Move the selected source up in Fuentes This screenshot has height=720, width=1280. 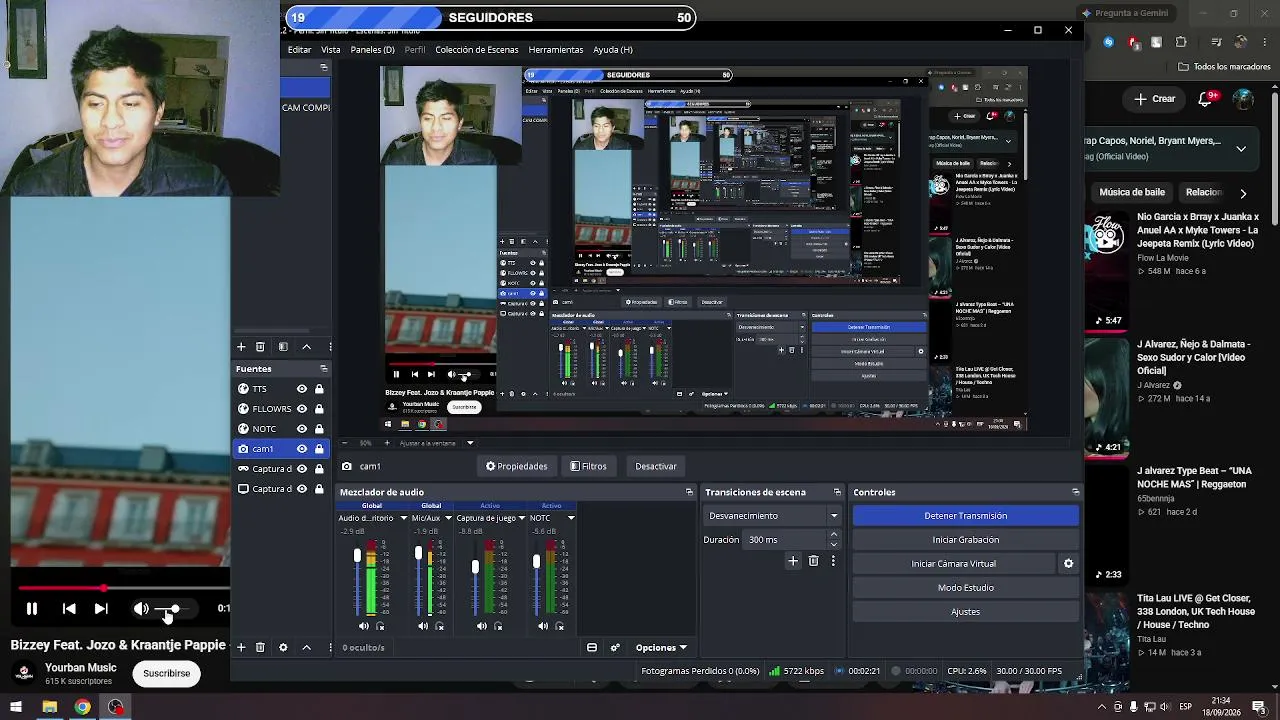(x=306, y=647)
